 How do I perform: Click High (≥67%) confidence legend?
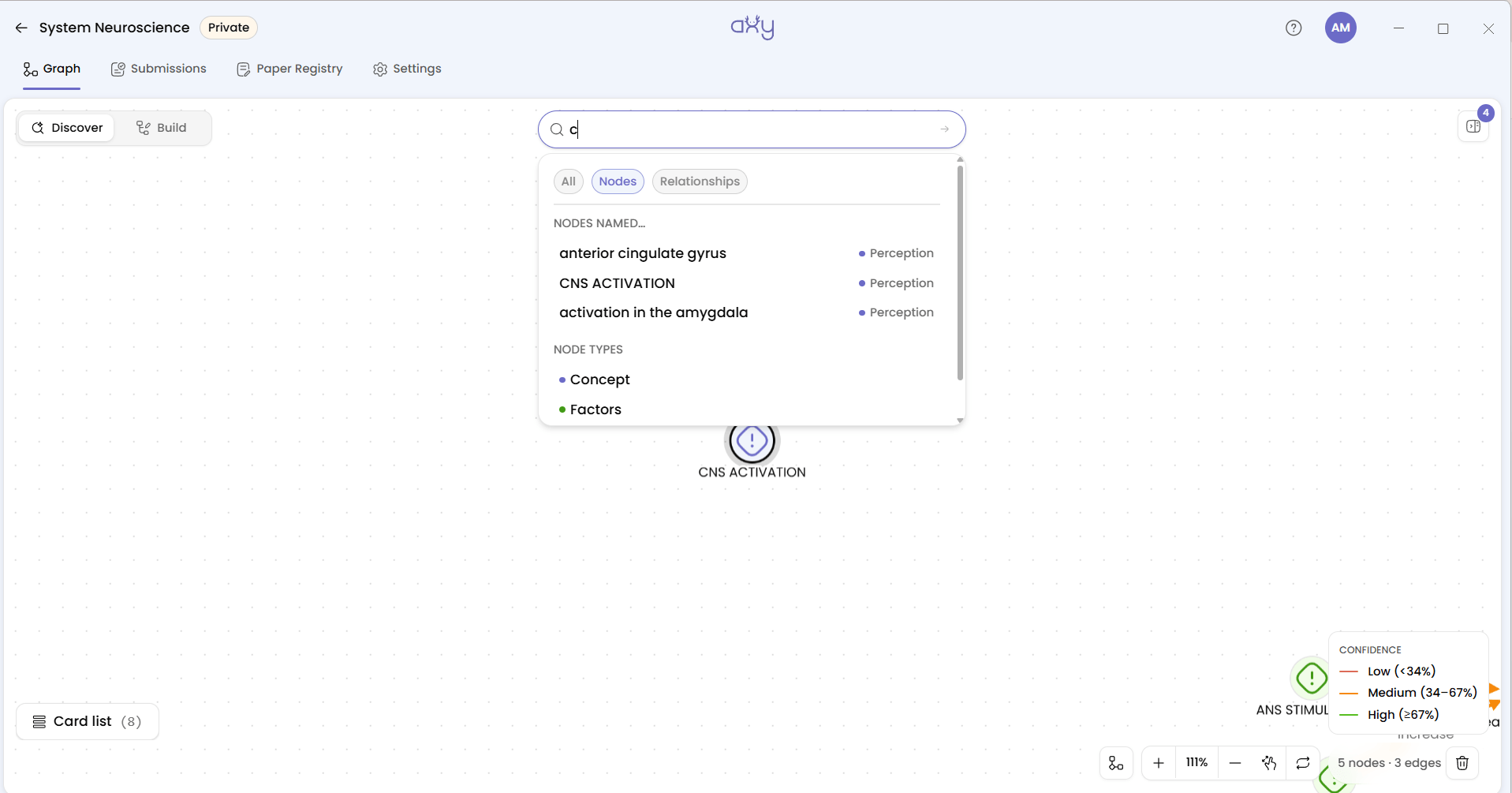(x=1389, y=715)
